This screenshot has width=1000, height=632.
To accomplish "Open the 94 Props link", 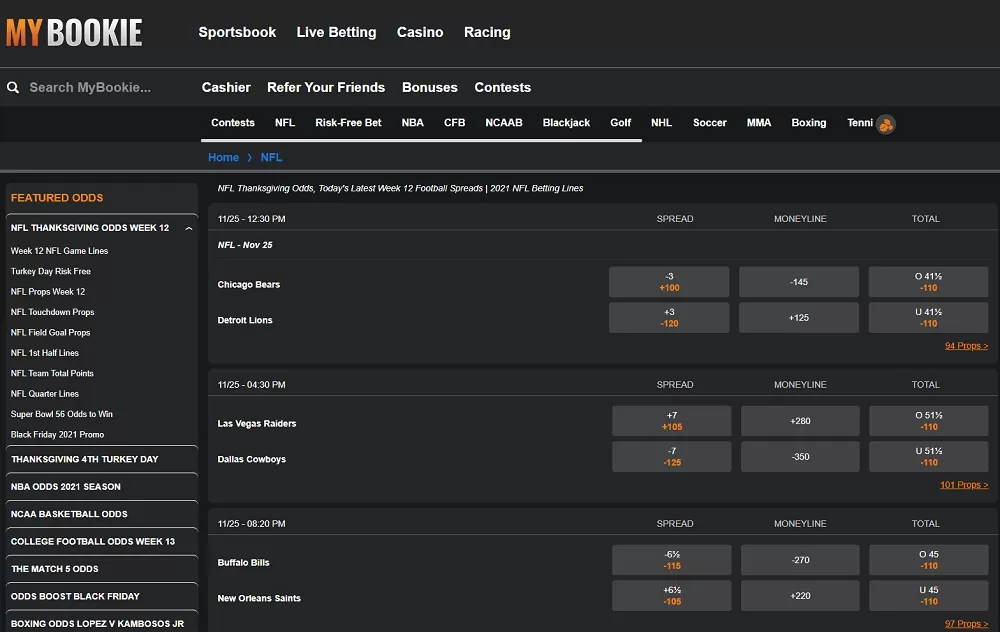I will pyautogui.click(x=966, y=346).
